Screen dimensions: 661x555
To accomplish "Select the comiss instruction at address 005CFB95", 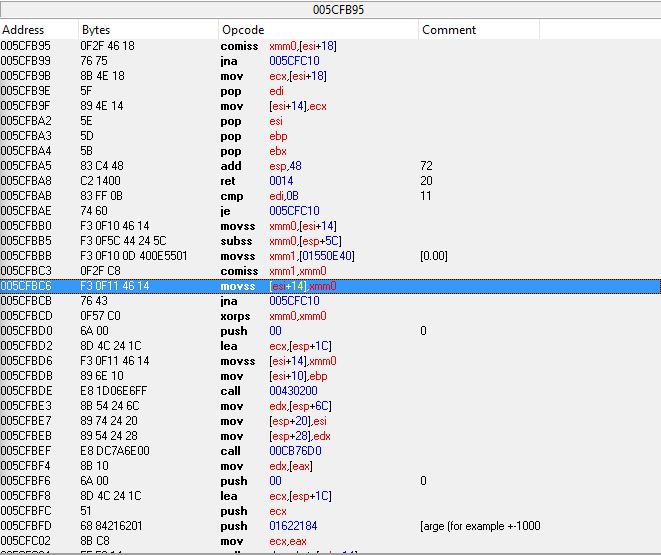I will point(236,46).
